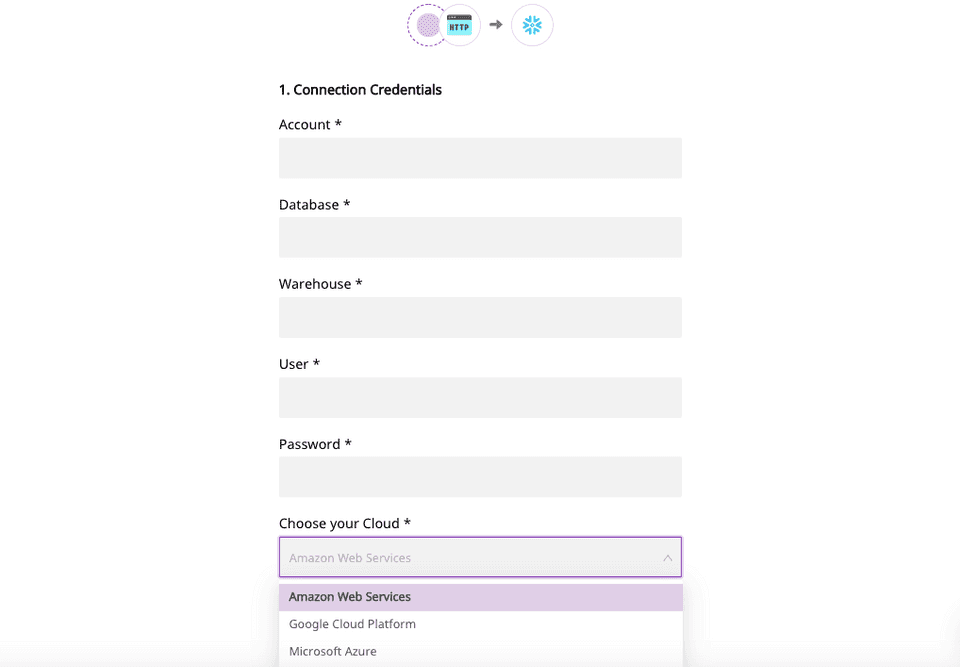Click the Database field label
Viewport: 960px width, 667px height.
pos(314,205)
